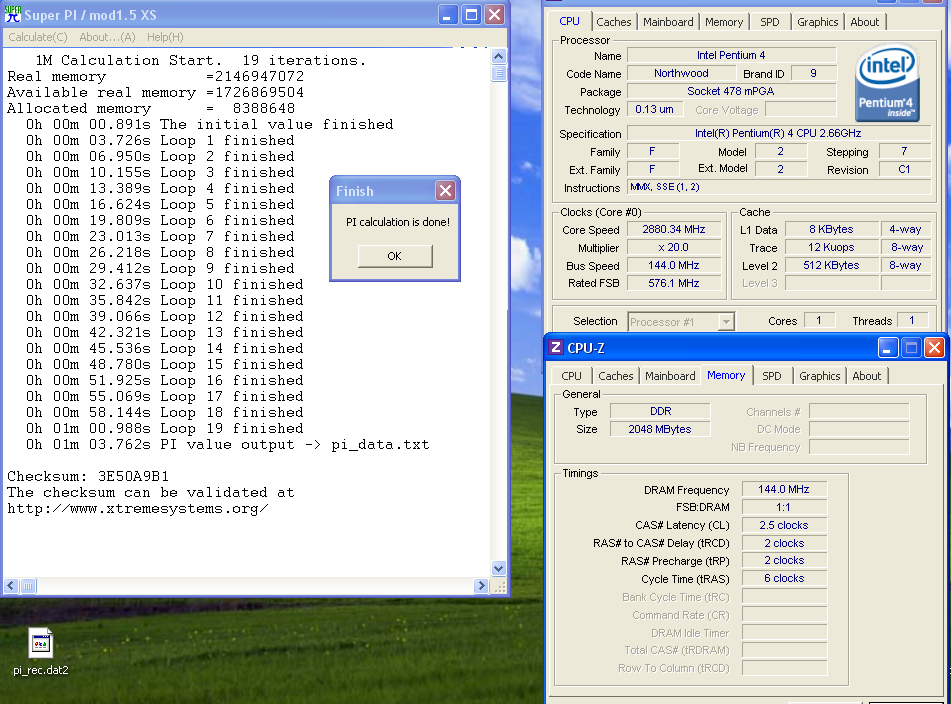The width and height of the screenshot is (951, 704).
Task: Click the Bus Speed value 144.0 MHz
Action: pyautogui.click(x=674, y=265)
